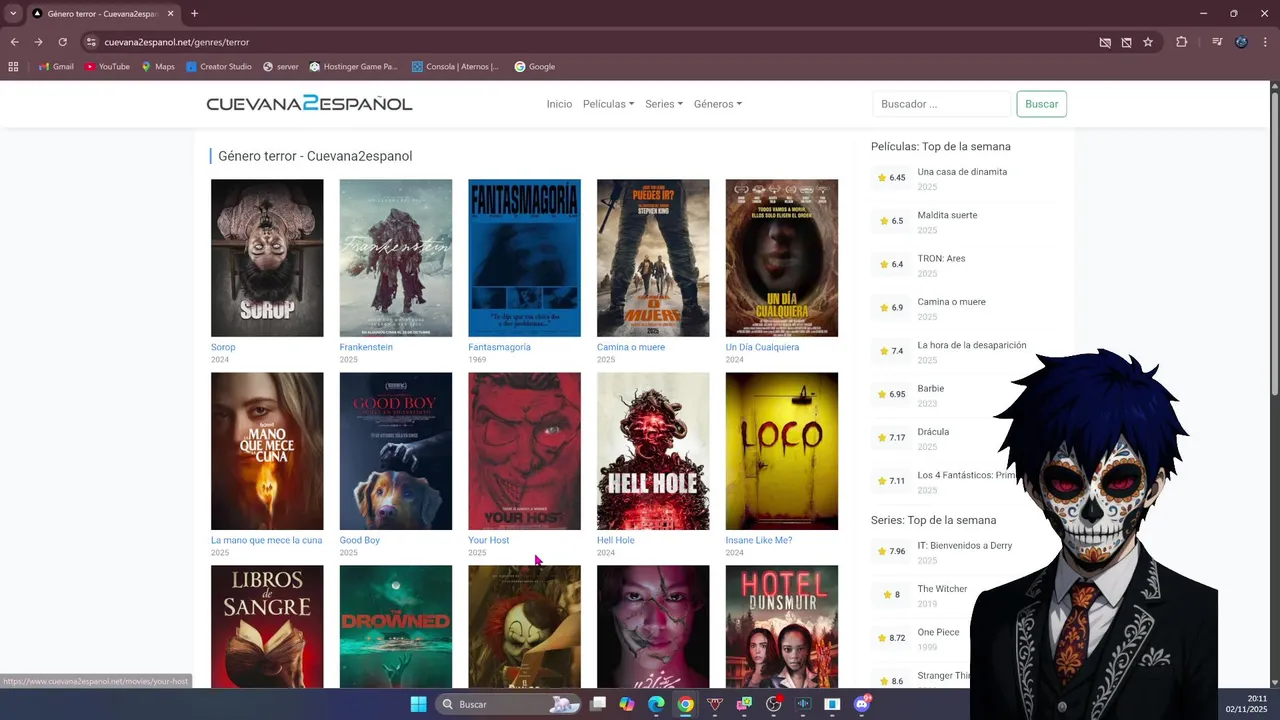This screenshot has height=720, width=1280.
Task: Open the Google bookmark
Action: point(535,67)
